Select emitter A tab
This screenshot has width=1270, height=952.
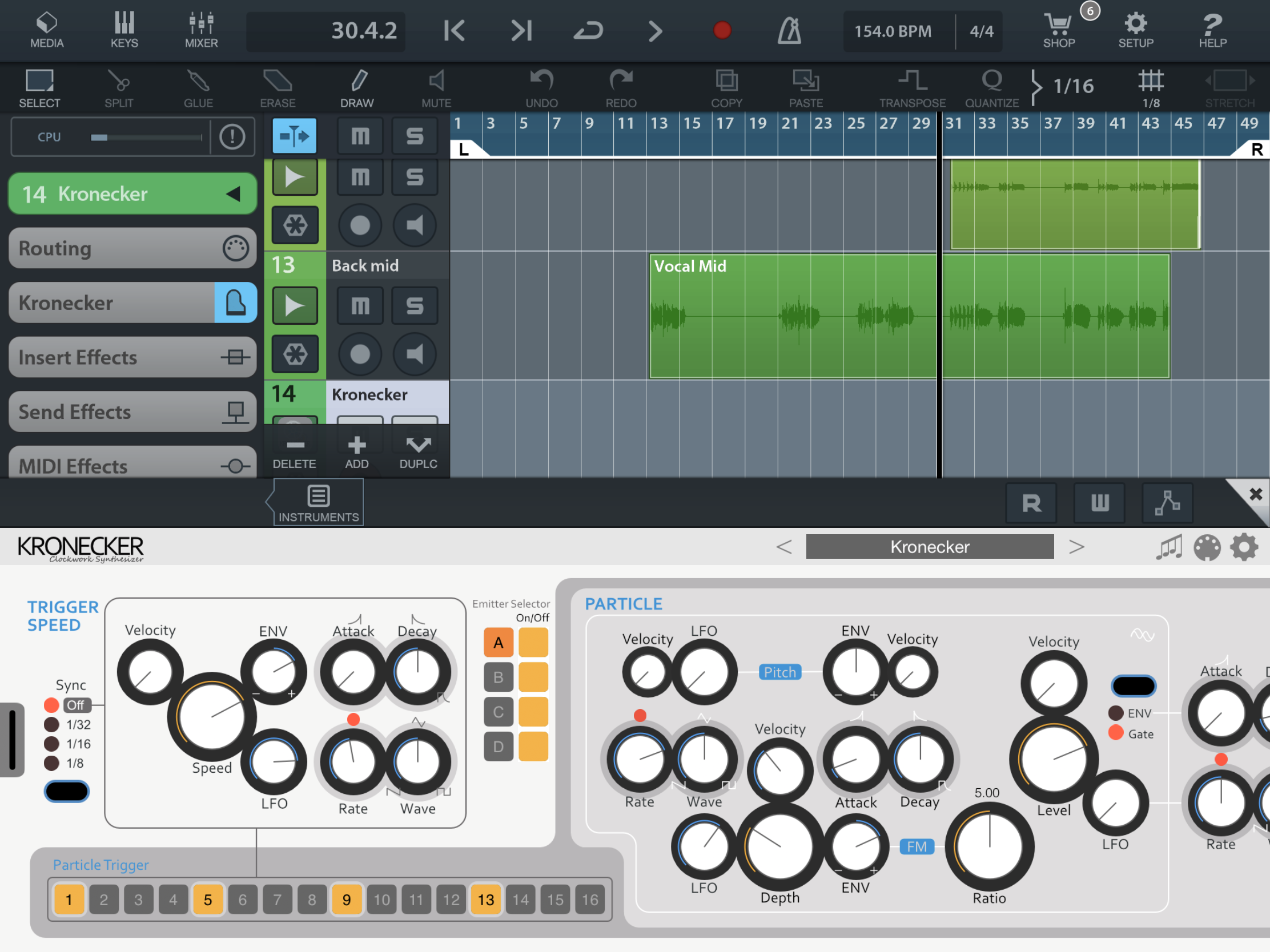[499, 643]
